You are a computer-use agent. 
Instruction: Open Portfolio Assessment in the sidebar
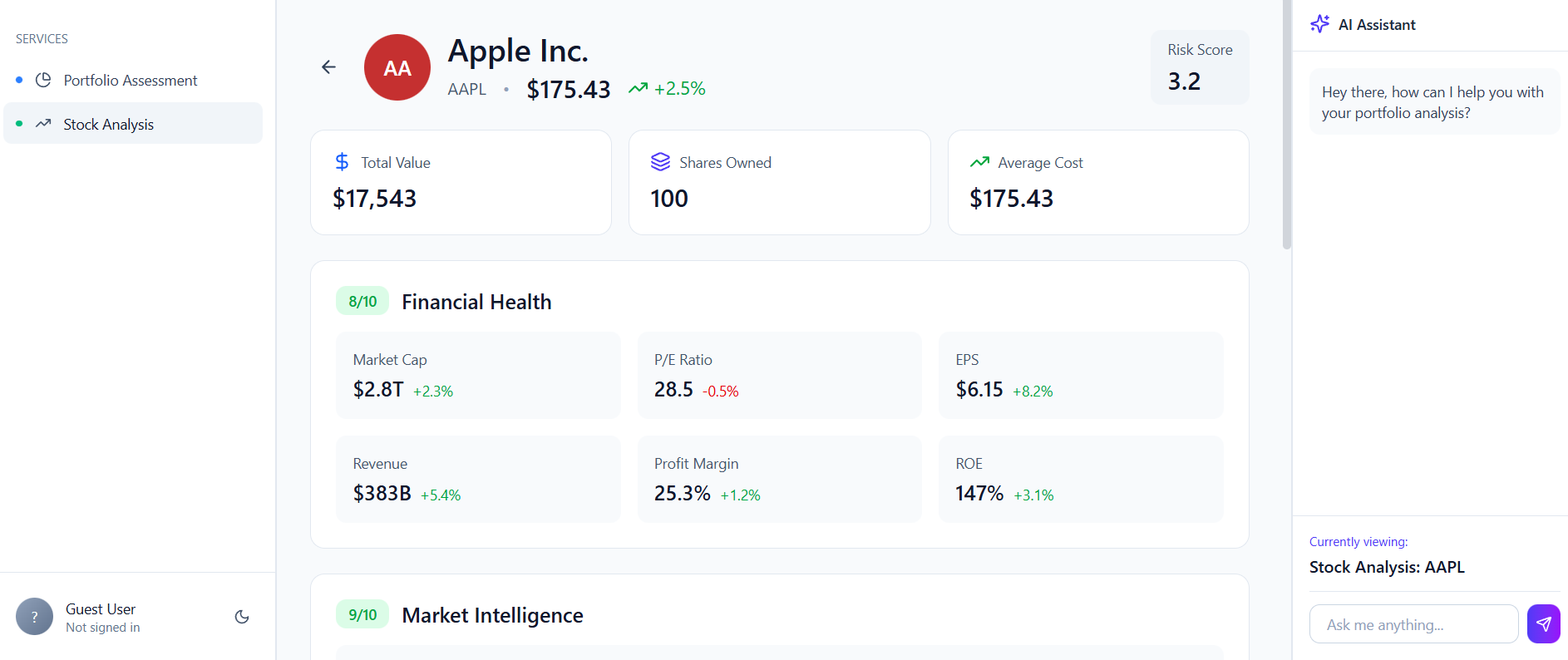pos(131,81)
